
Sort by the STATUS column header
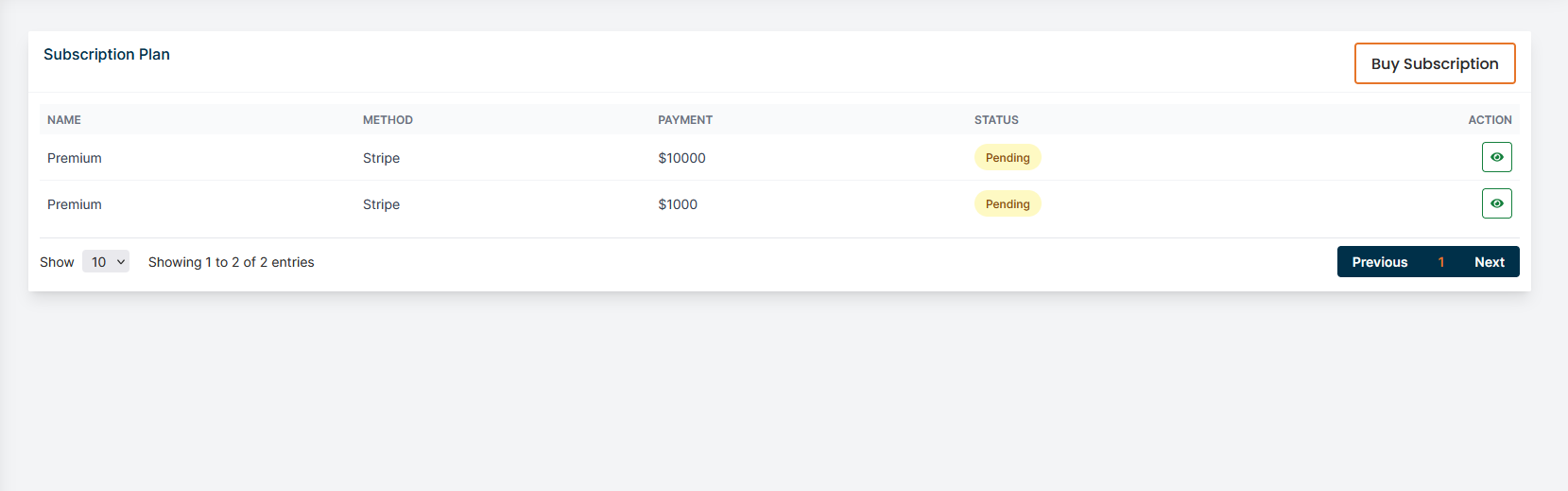point(996,120)
